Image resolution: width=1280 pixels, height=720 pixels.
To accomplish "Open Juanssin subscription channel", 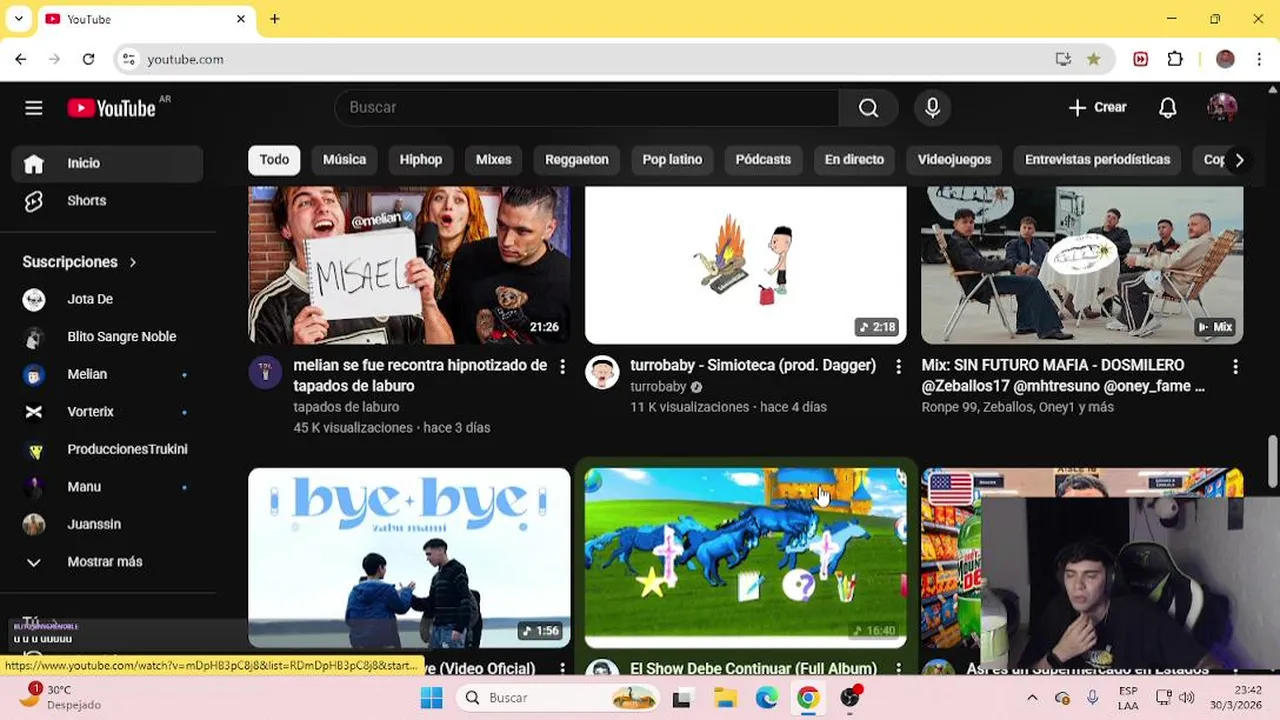I will pyautogui.click(x=107, y=524).
